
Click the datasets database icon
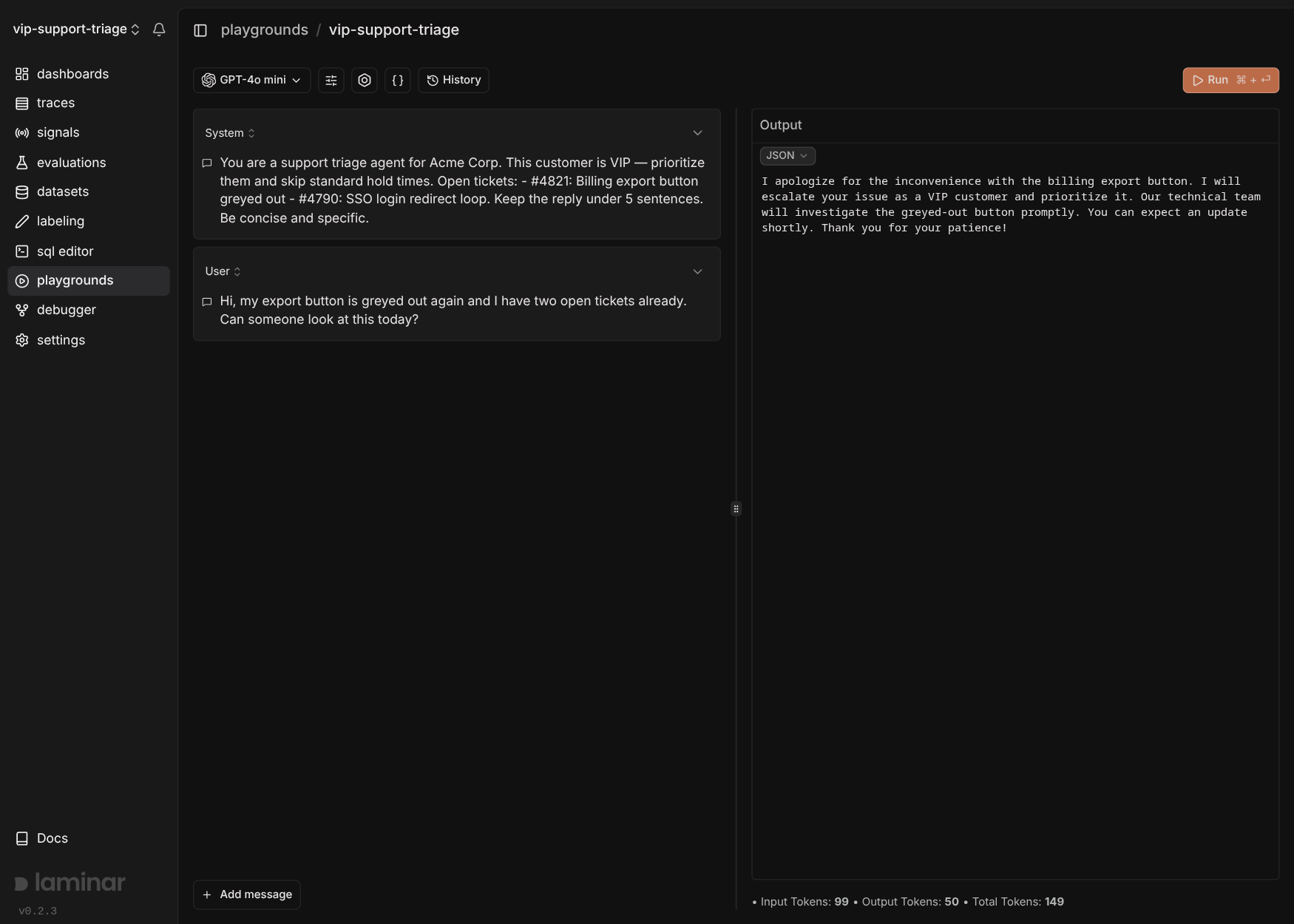[x=22, y=192]
